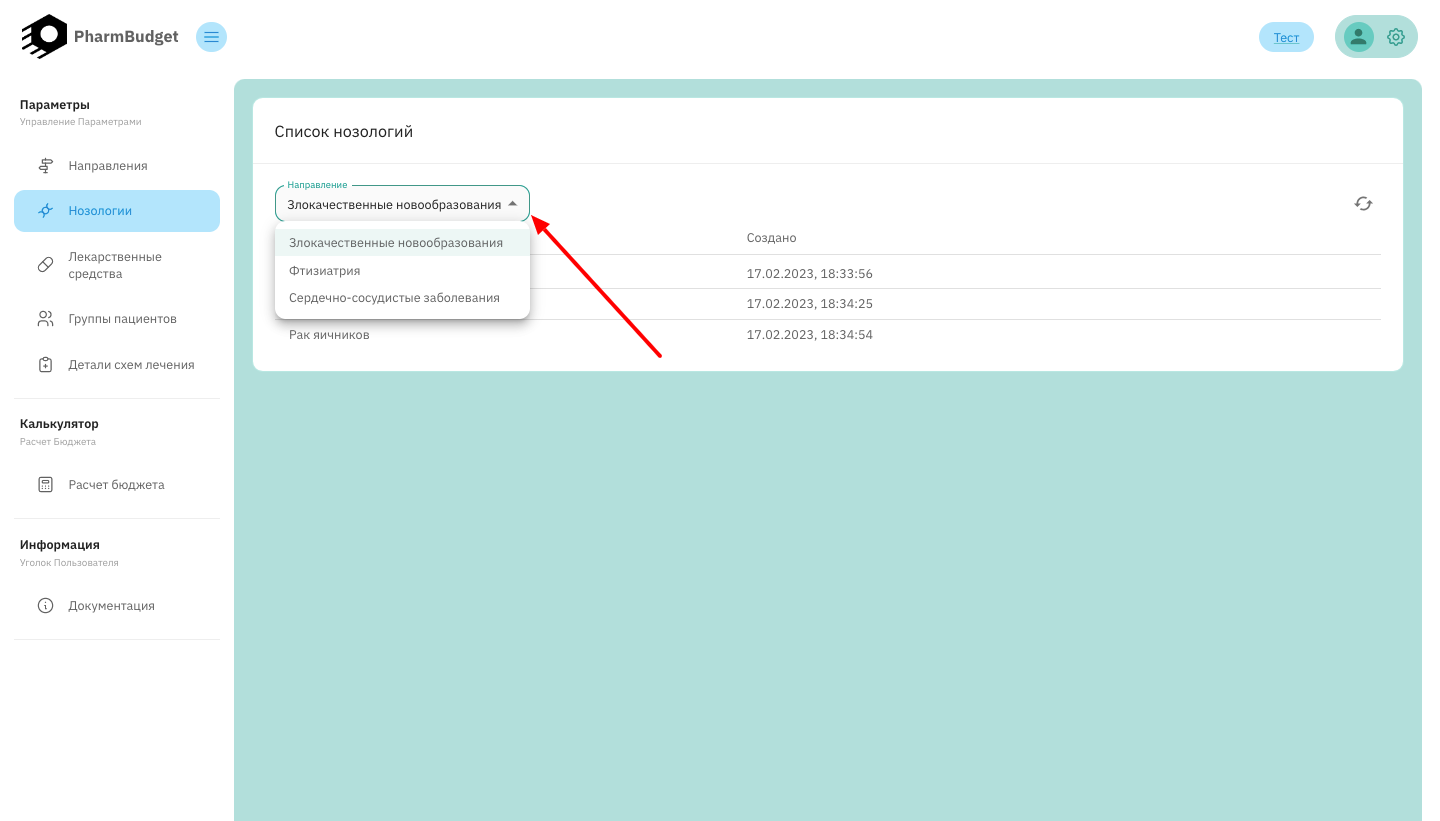1440x821 pixels.
Task: Click the signpost icon beside Направления
Action: tap(45, 165)
